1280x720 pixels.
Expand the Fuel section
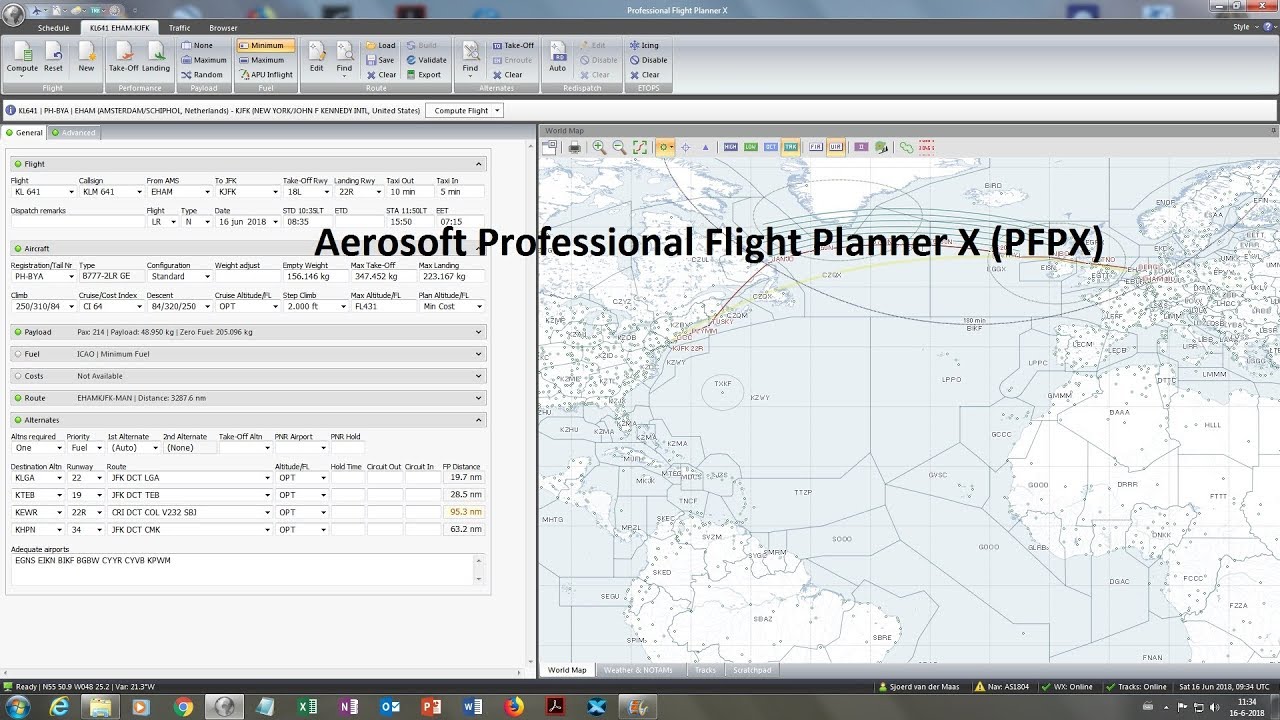point(478,354)
